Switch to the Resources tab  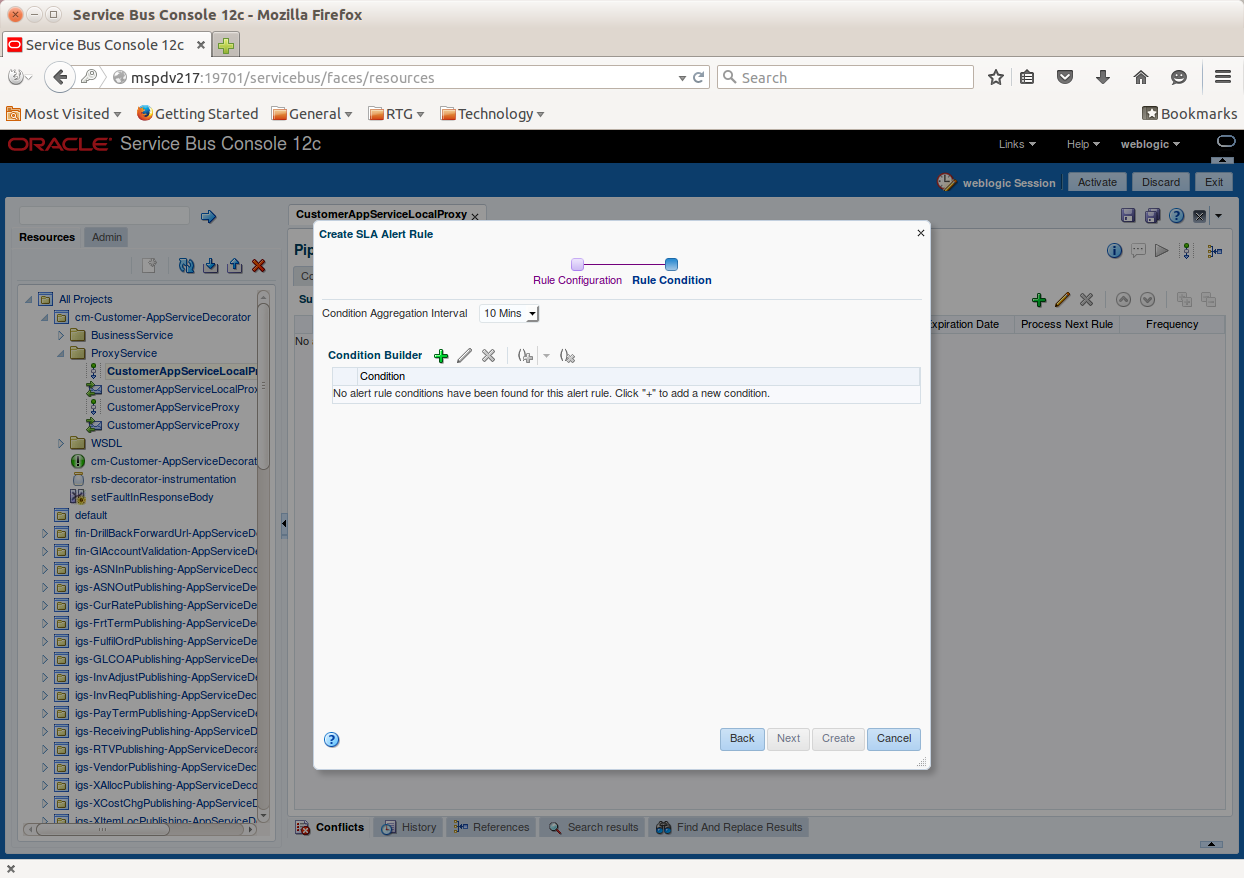coord(47,237)
